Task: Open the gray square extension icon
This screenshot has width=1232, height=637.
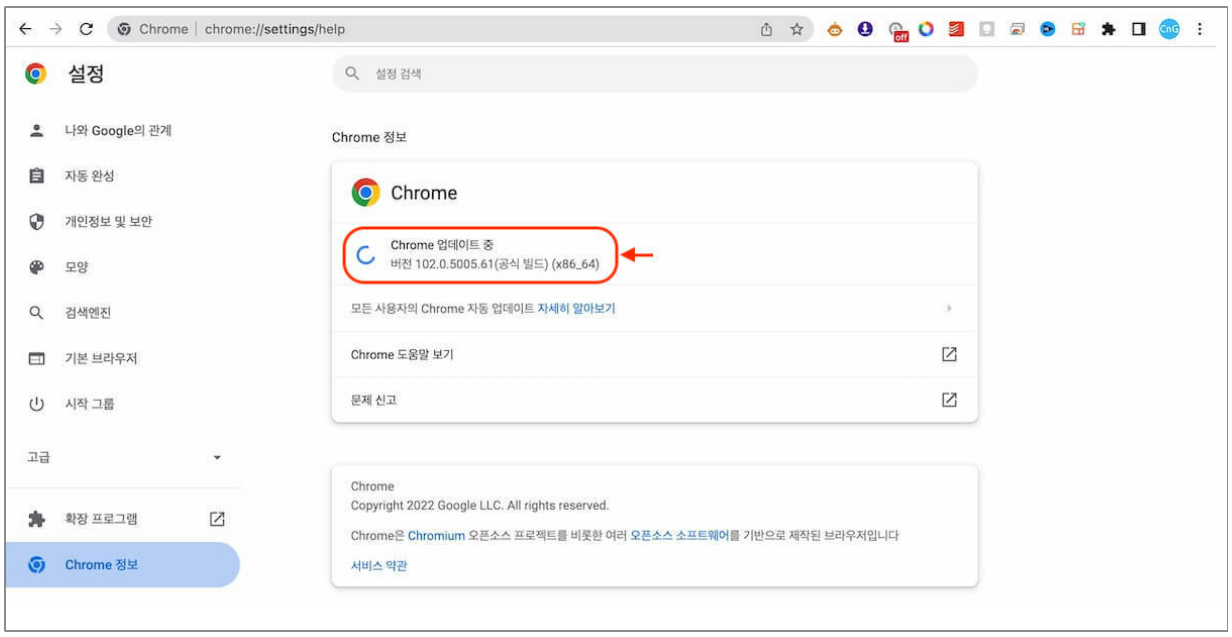Action: pos(986,29)
